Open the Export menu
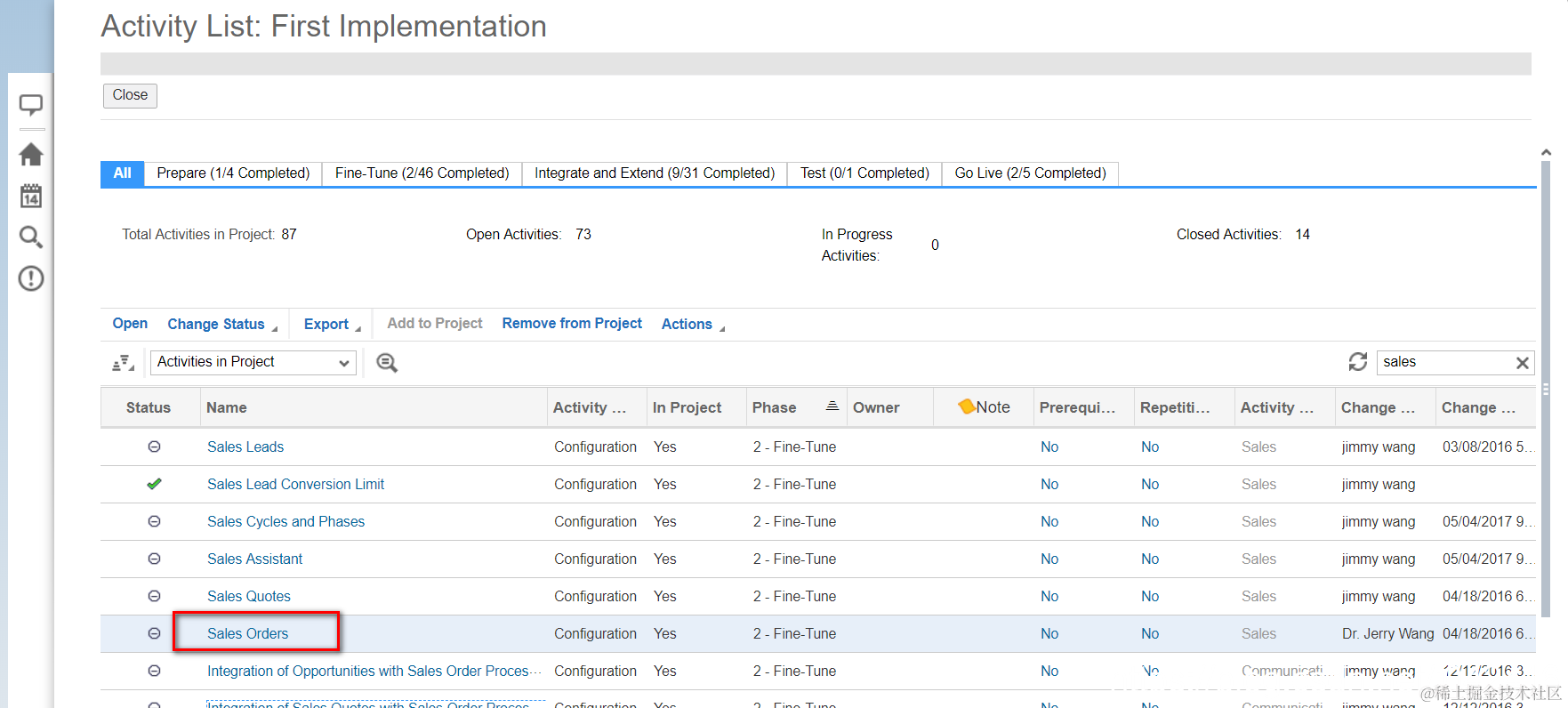1568x708 pixels. click(331, 325)
